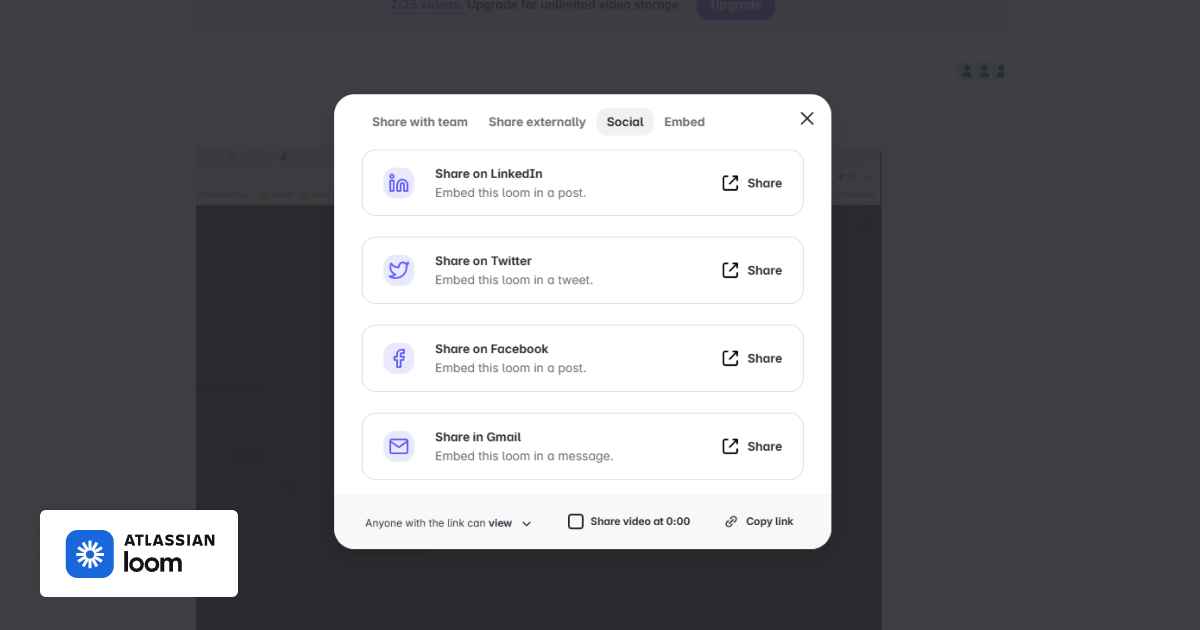
Task: Enable Share video at 0:00 checkbox
Action: pyautogui.click(x=576, y=521)
